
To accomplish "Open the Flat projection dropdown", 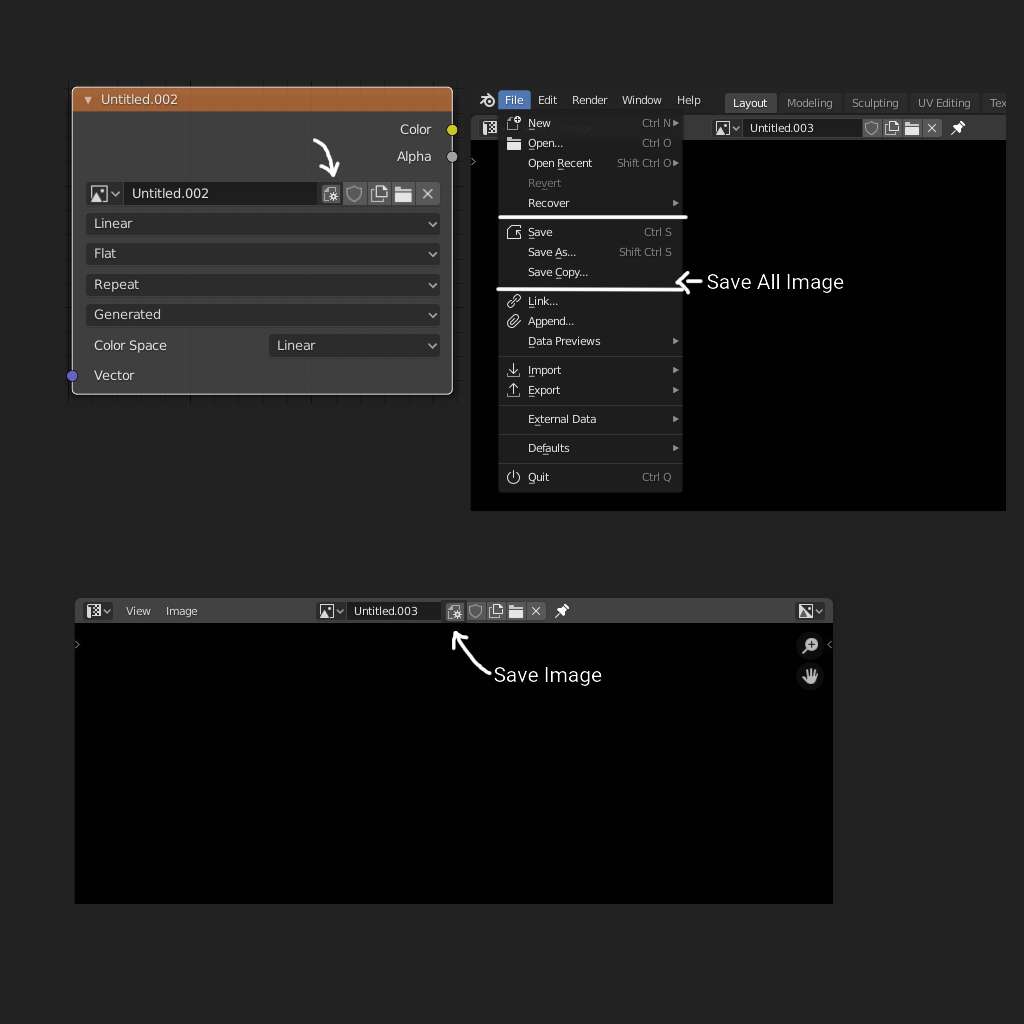I will 263,254.
